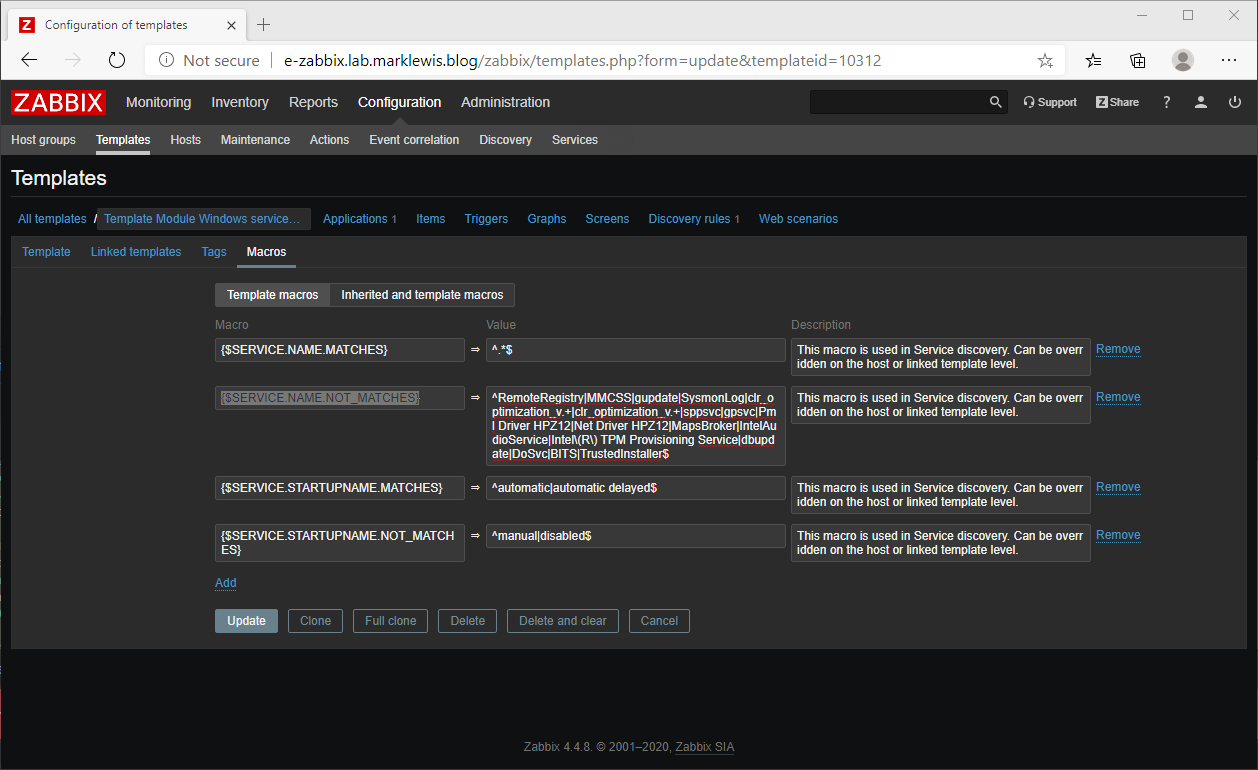
Task: Open the Monitoring menu
Action: coord(158,102)
